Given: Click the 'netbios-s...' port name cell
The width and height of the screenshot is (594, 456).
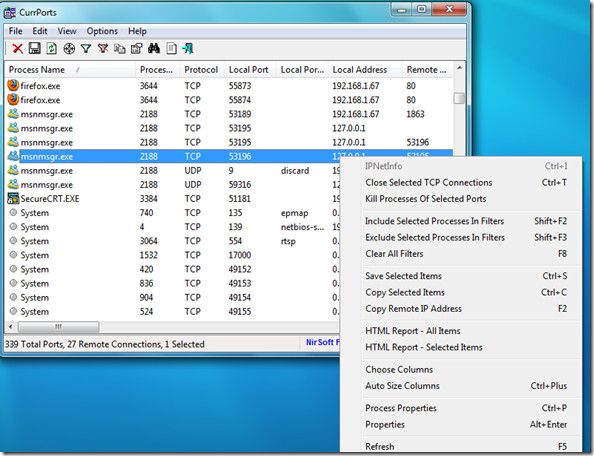Looking at the screenshot, I should click(302, 227).
